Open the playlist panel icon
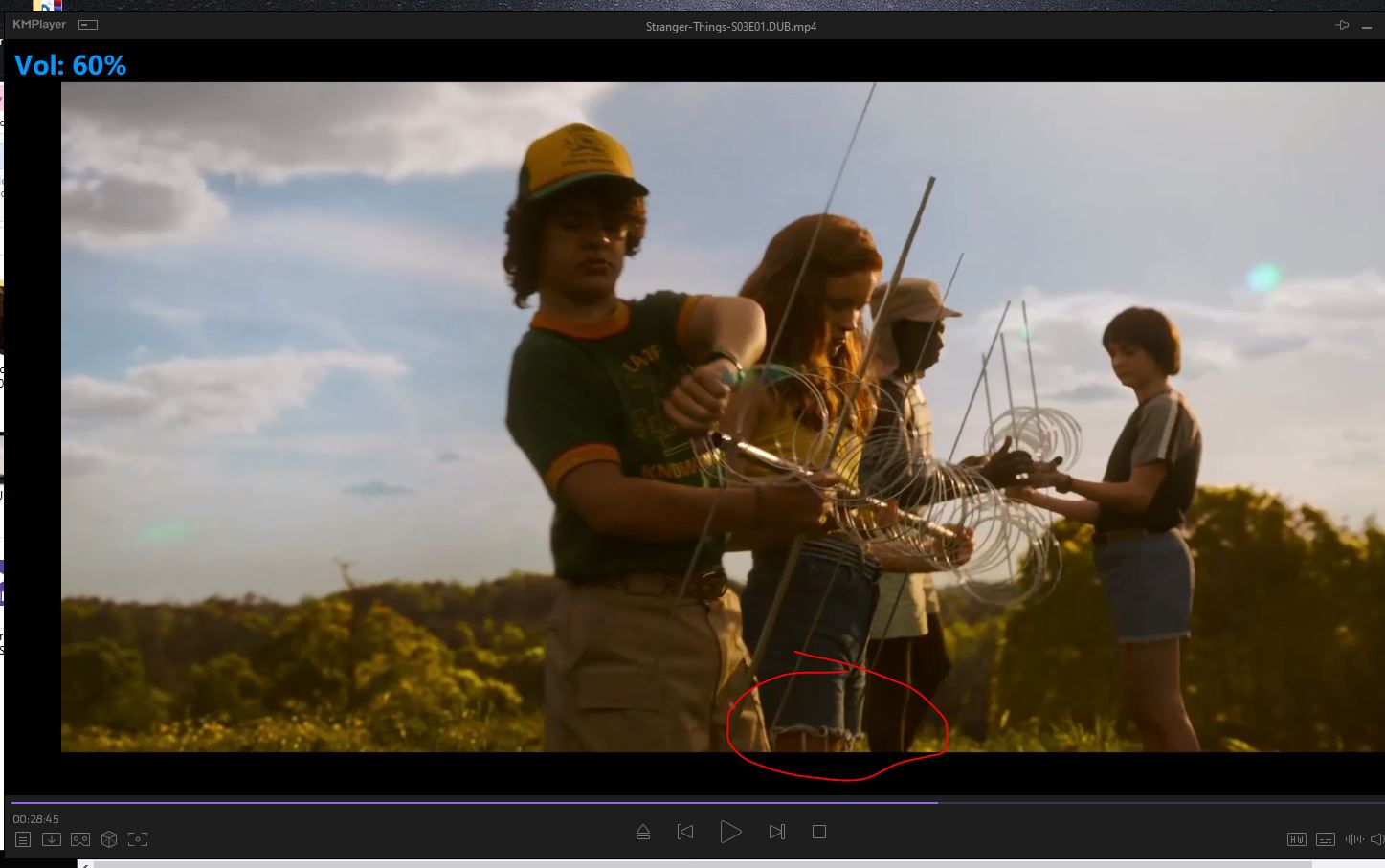Image resolution: width=1385 pixels, height=868 pixels. point(23,839)
